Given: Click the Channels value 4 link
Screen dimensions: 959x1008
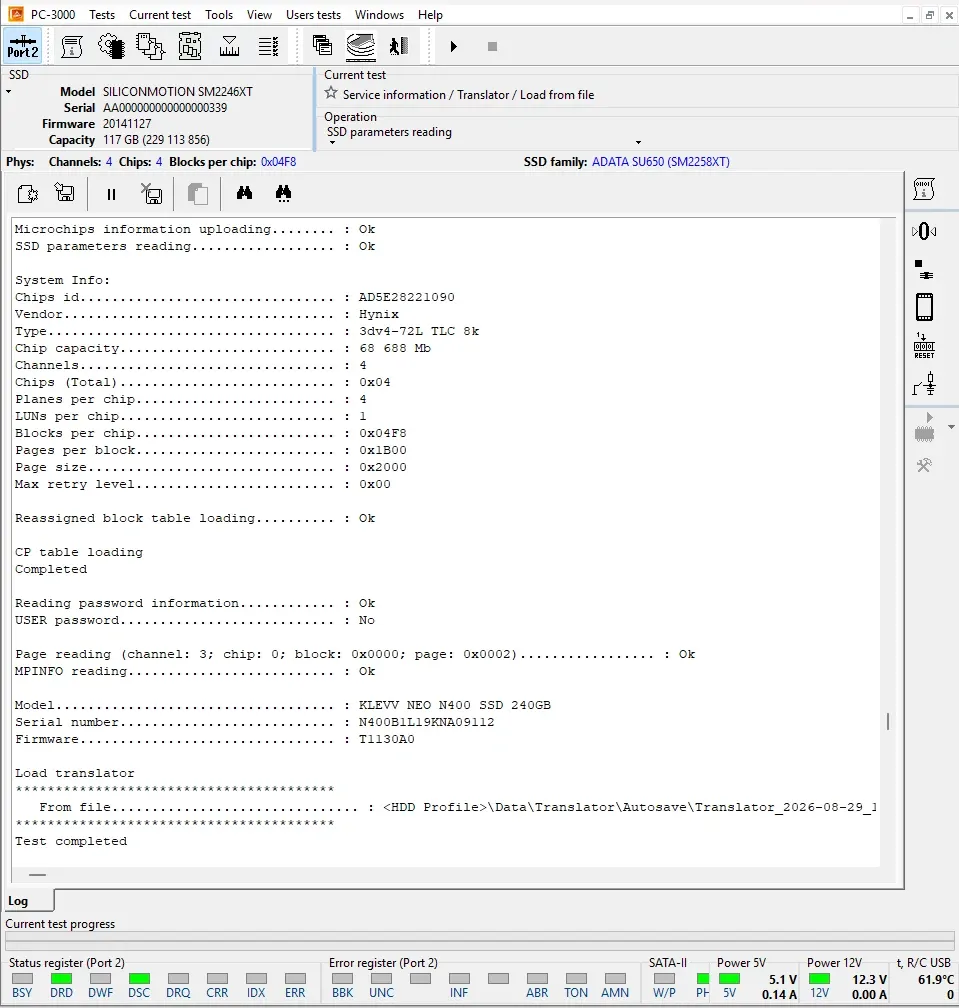Looking at the screenshot, I should tap(109, 162).
